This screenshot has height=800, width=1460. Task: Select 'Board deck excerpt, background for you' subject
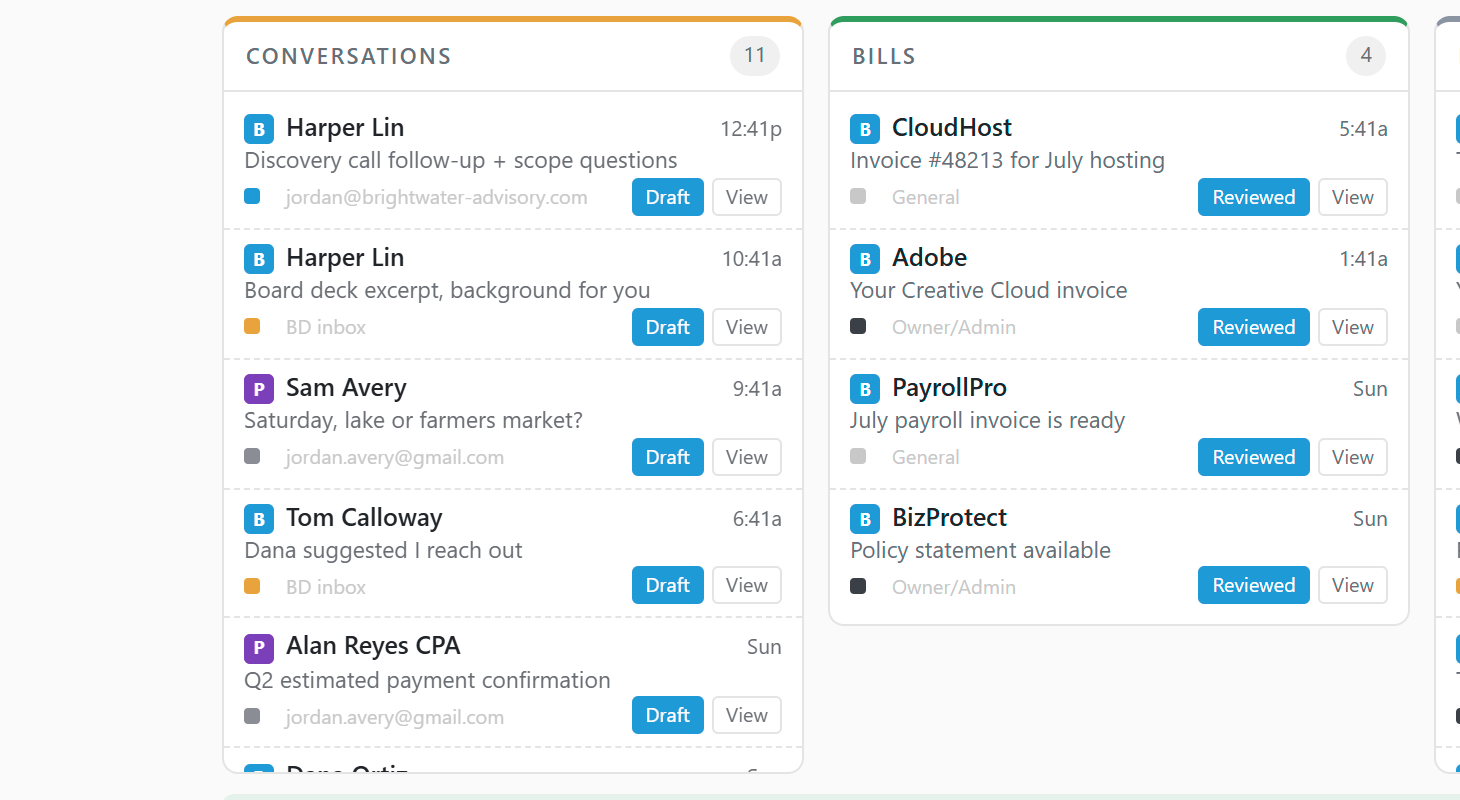pyautogui.click(x=447, y=290)
